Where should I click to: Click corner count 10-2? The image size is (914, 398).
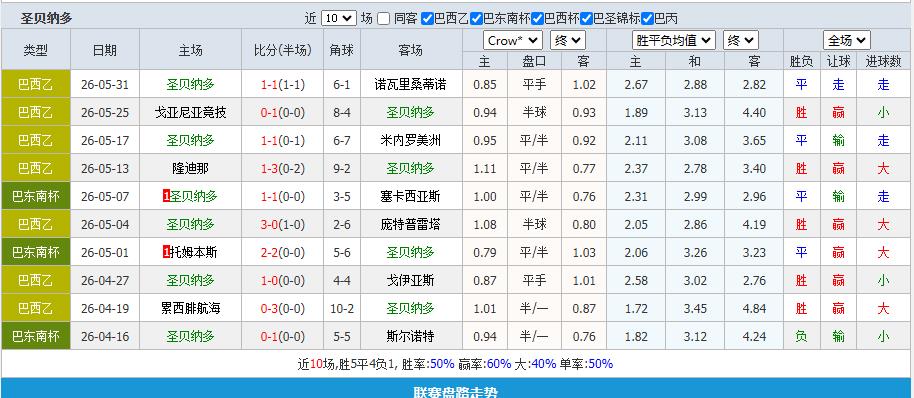coord(342,309)
